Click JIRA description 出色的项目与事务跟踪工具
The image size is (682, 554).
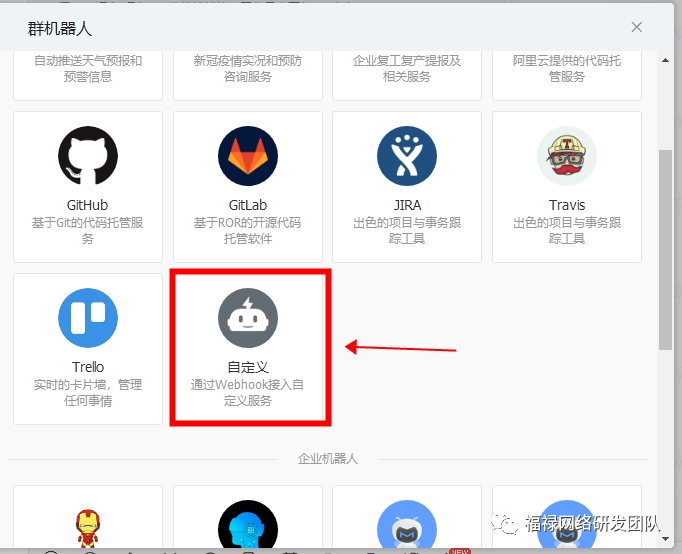point(407,230)
